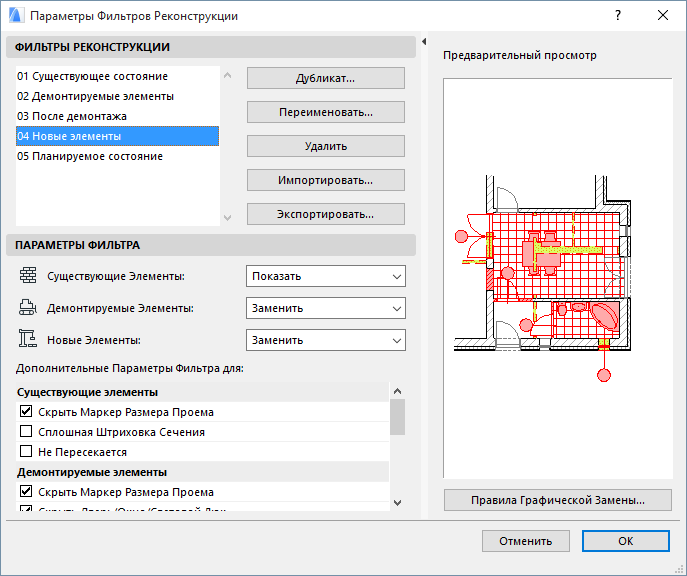
Task: Click the Отменить button
Action: [x=526, y=541]
